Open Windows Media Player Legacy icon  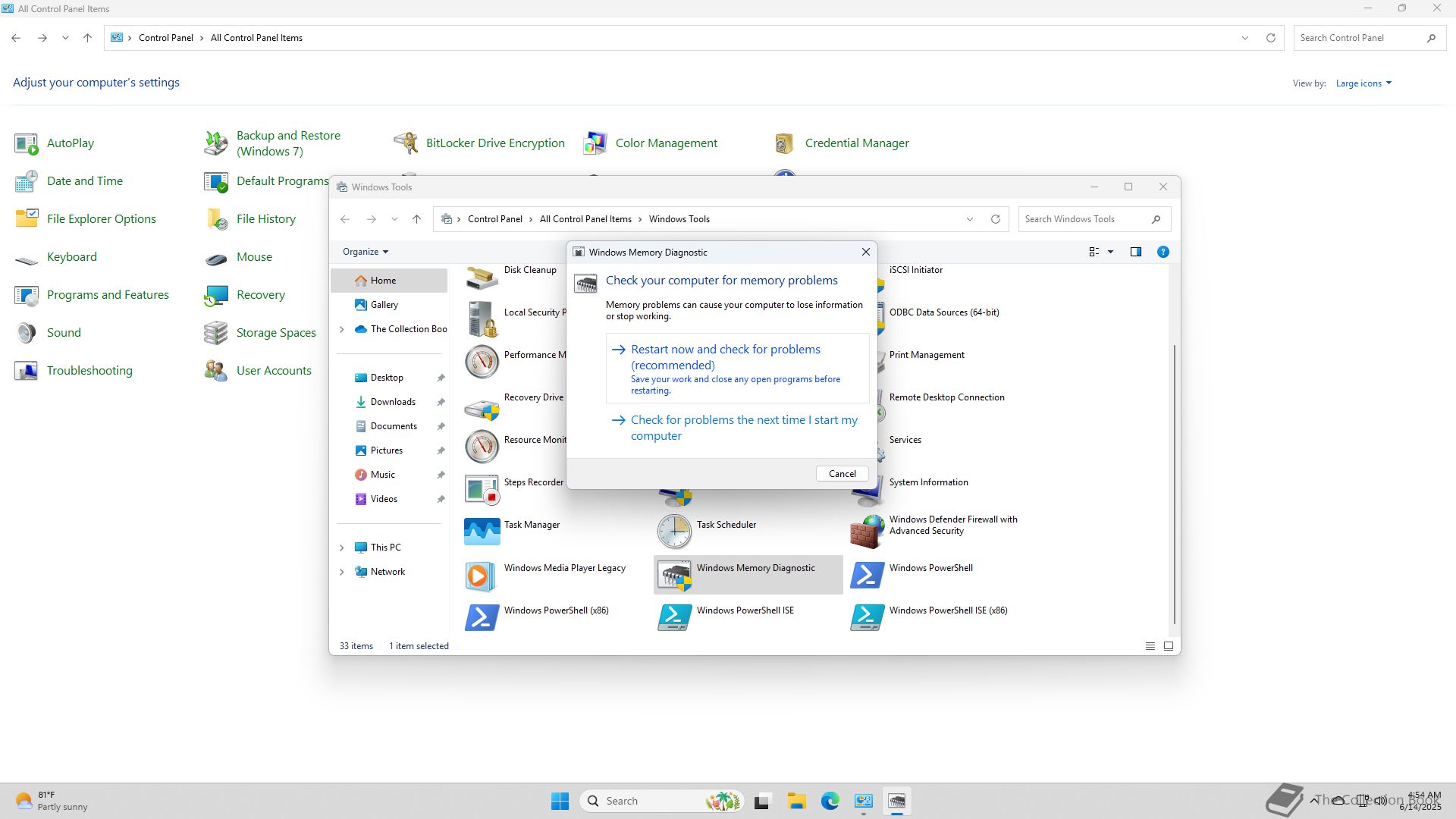[x=482, y=576]
